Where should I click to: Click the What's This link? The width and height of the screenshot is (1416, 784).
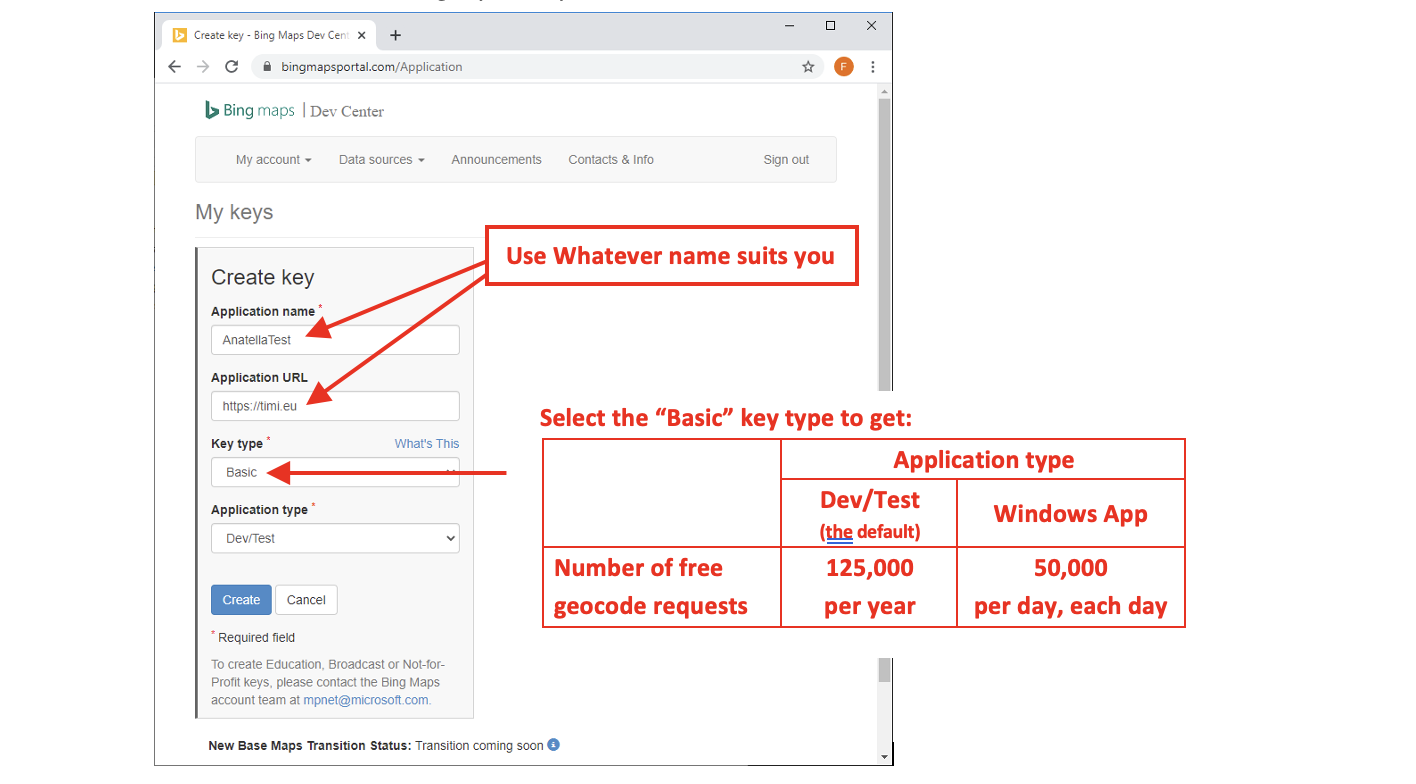(427, 444)
